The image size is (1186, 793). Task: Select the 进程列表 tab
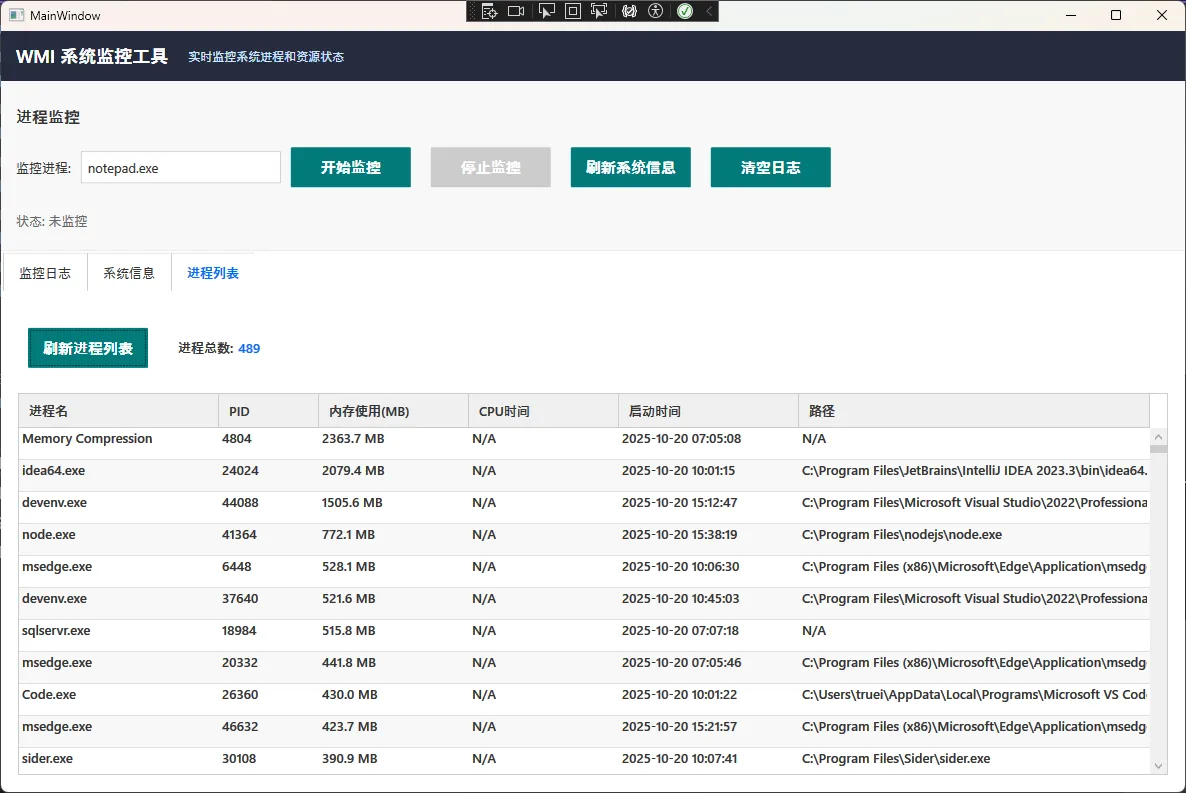tap(213, 273)
